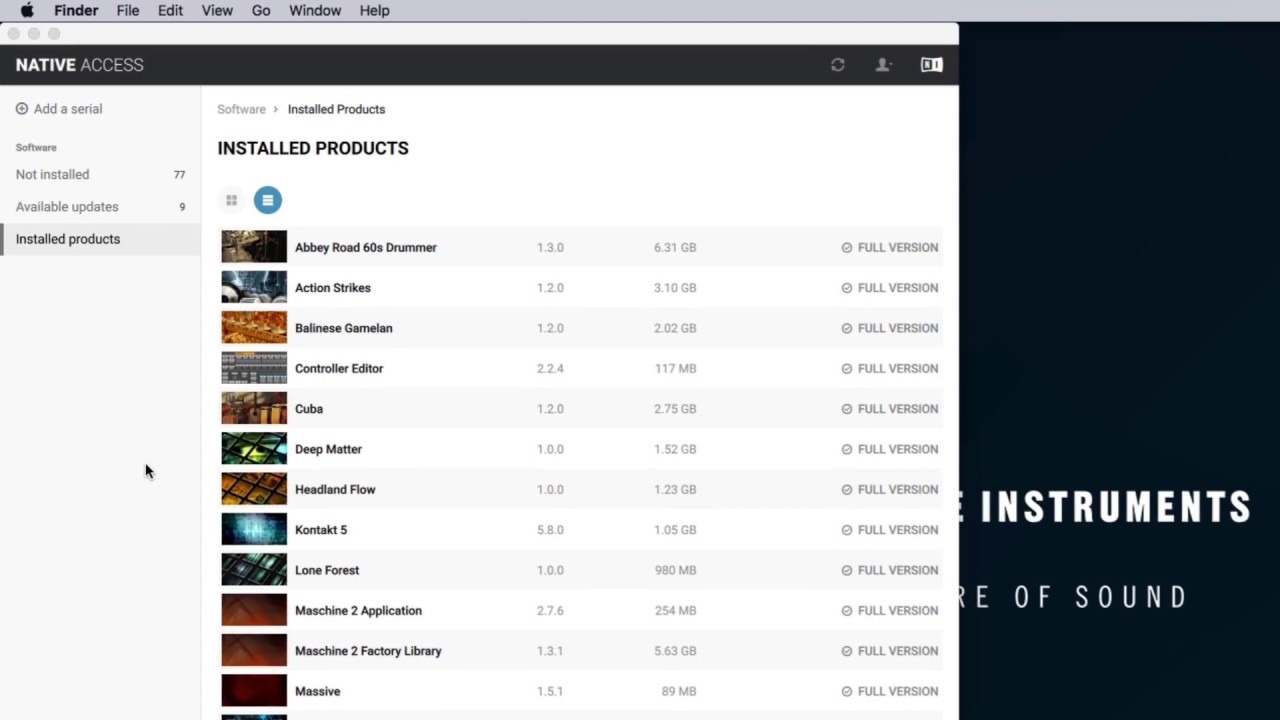Select the Maschine 2 Factory Library name
This screenshot has height=720, width=1280.
368,650
